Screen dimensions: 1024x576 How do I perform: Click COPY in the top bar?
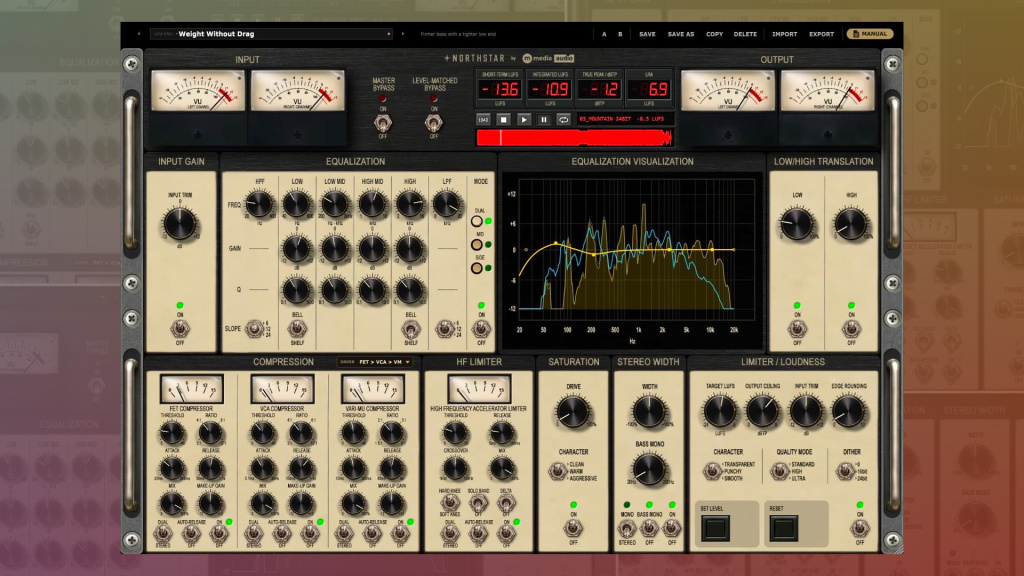(x=714, y=34)
